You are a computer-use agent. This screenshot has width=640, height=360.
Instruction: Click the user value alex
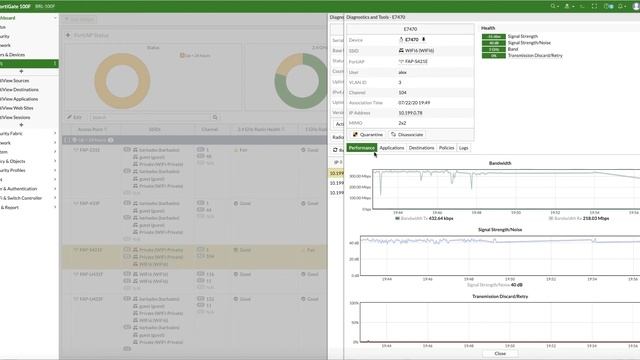coord(402,72)
